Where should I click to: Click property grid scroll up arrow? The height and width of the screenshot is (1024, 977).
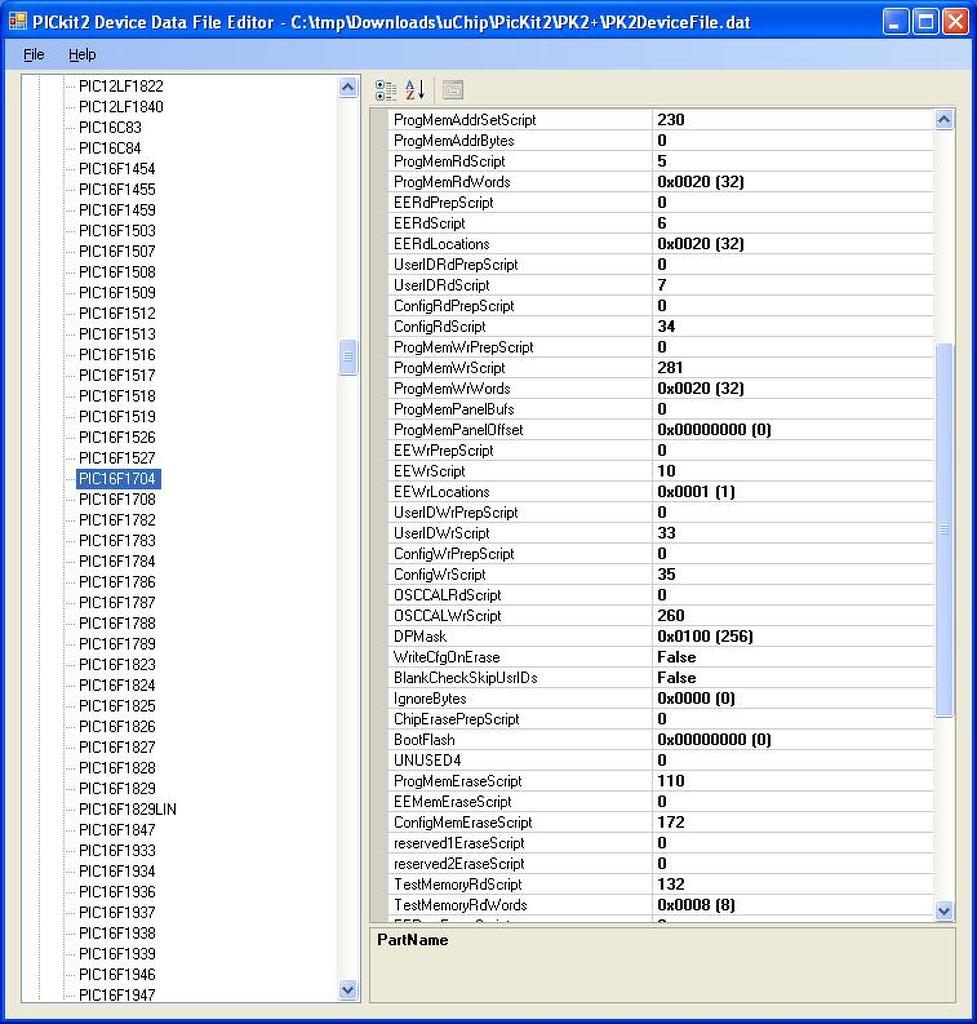point(944,120)
